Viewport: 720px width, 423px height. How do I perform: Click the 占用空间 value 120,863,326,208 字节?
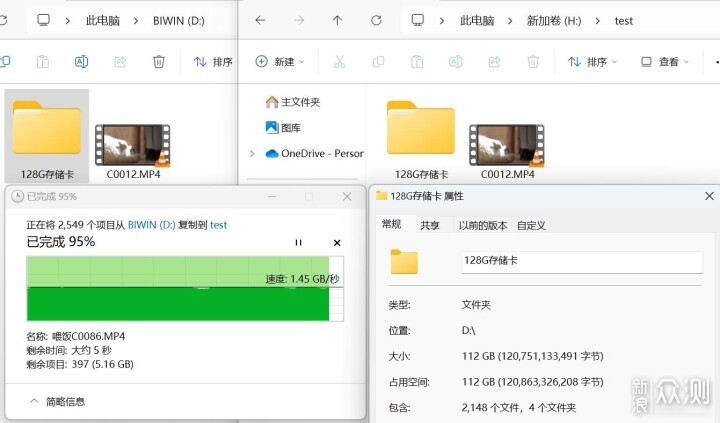(x=533, y=382)
